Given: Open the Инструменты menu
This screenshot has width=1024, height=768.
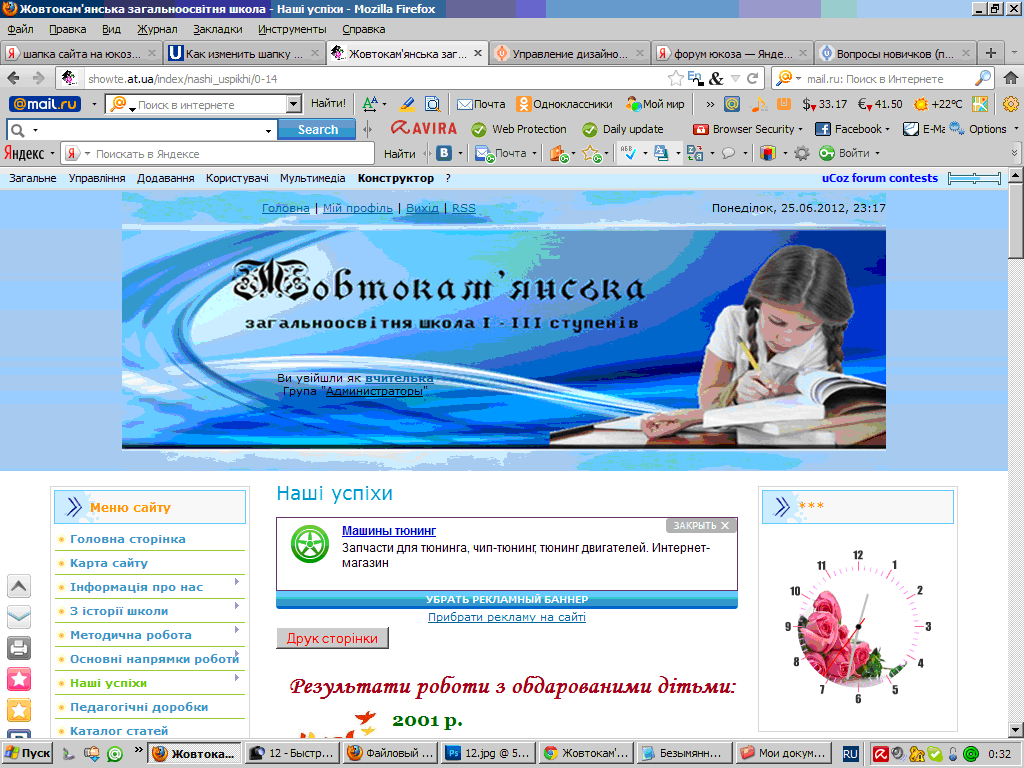Looking at the screenshot, I should coord(292,29).
